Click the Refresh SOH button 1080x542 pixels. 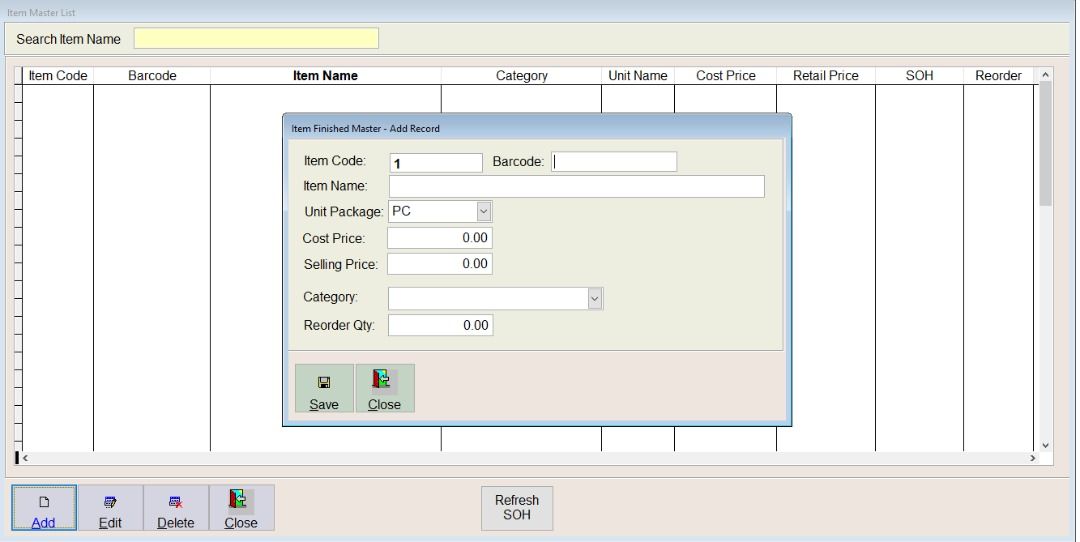517,508
